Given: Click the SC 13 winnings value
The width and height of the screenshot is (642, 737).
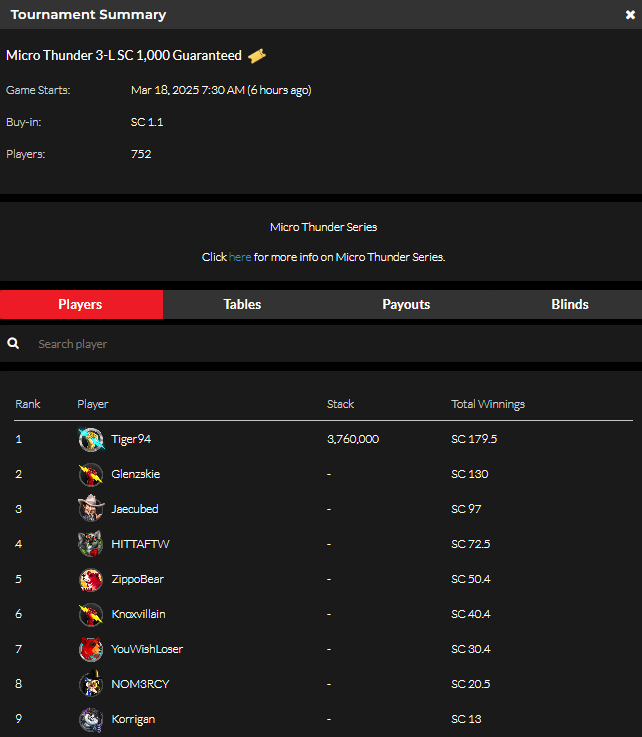Looking at the screenshot, I should 466,719.
